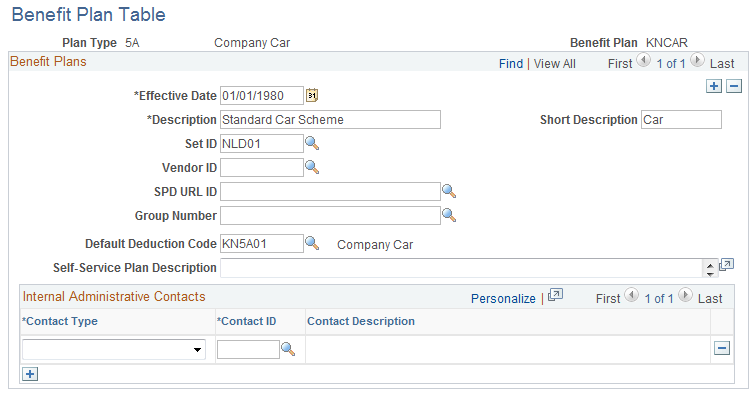The height and width of the screenshot is (395, 756).
Task: Add a new Benefit Plans row
Action: pyautogui.click(x=714, y=86)
